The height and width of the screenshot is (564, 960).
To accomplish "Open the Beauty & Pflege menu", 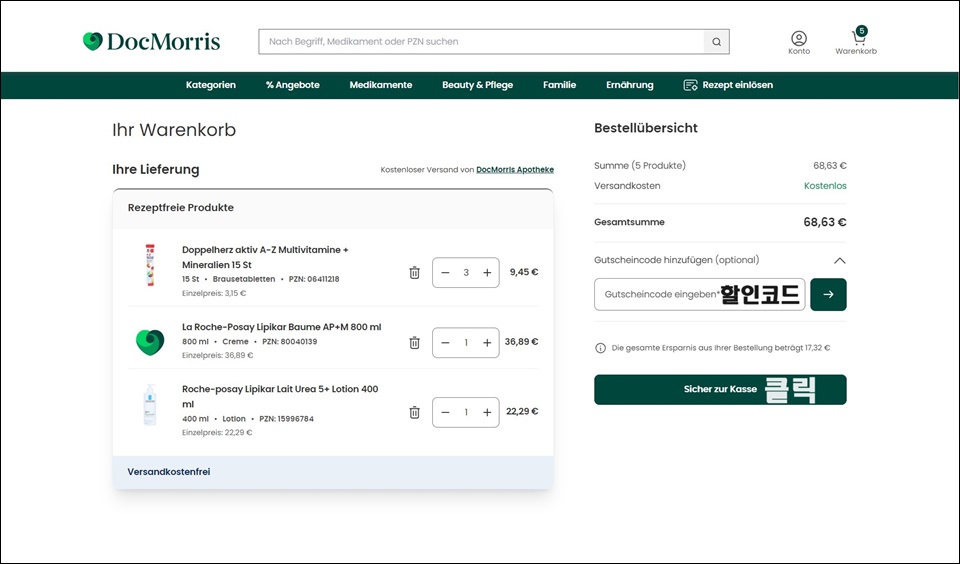I will [x=478, y=85].
